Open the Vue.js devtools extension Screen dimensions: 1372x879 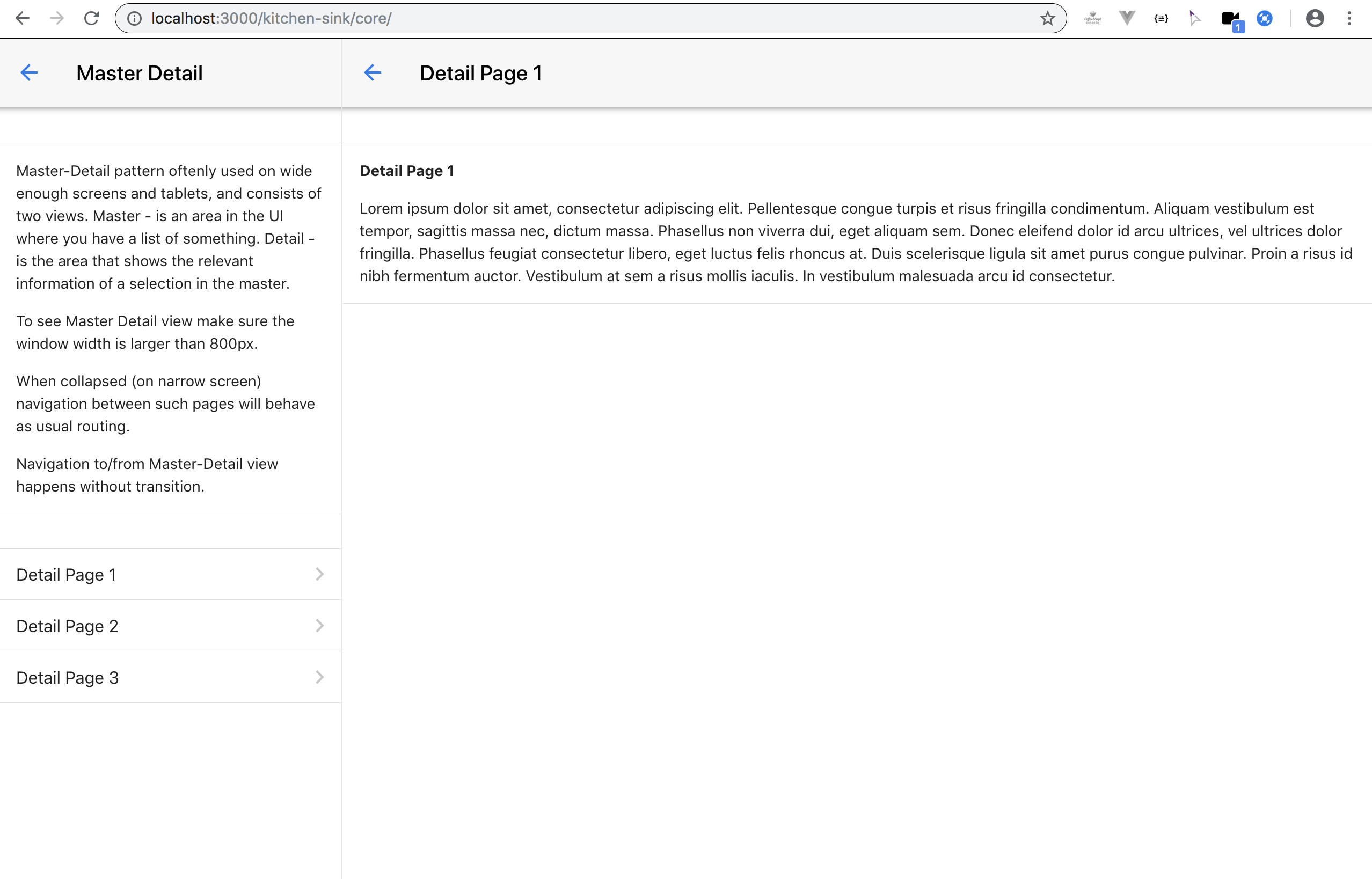coord(1126,18)
